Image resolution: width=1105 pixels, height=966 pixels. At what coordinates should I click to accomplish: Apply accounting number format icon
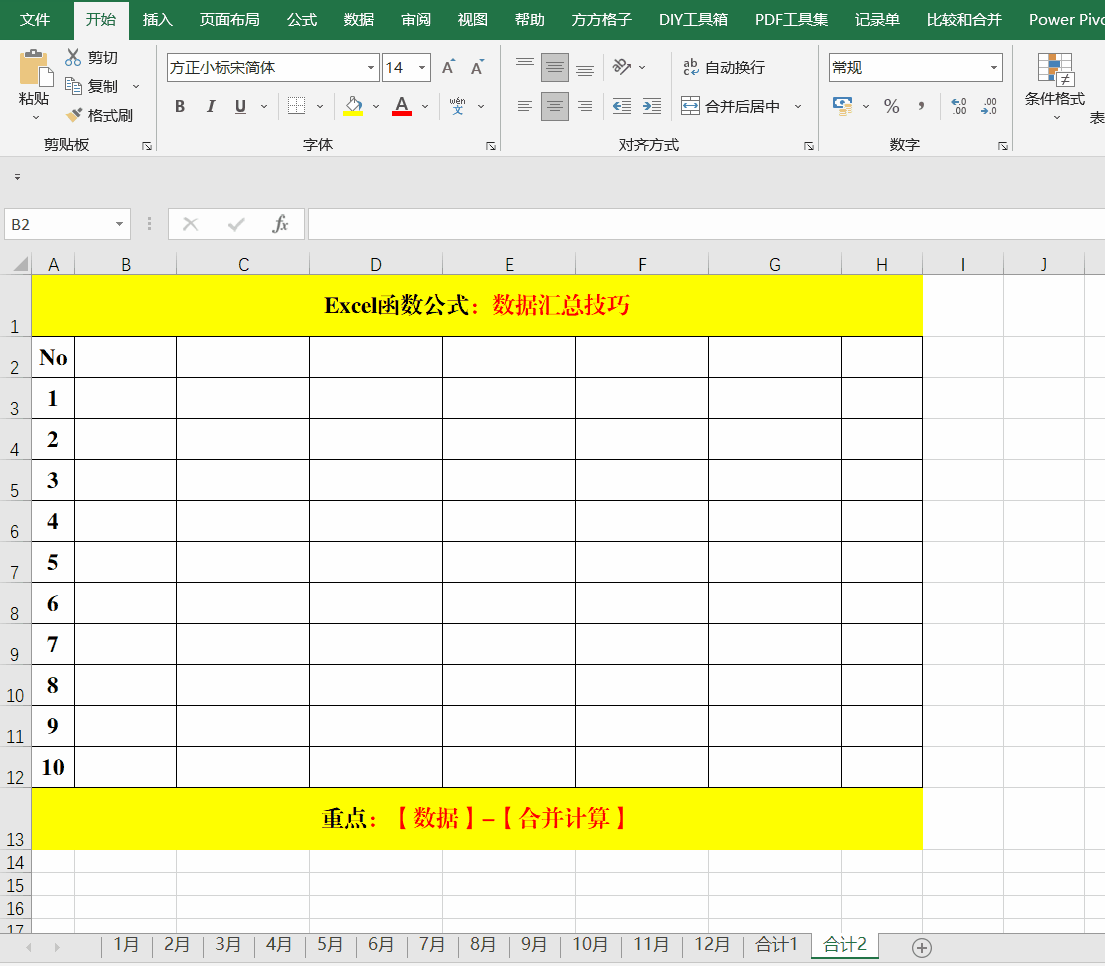click(842, 106)
